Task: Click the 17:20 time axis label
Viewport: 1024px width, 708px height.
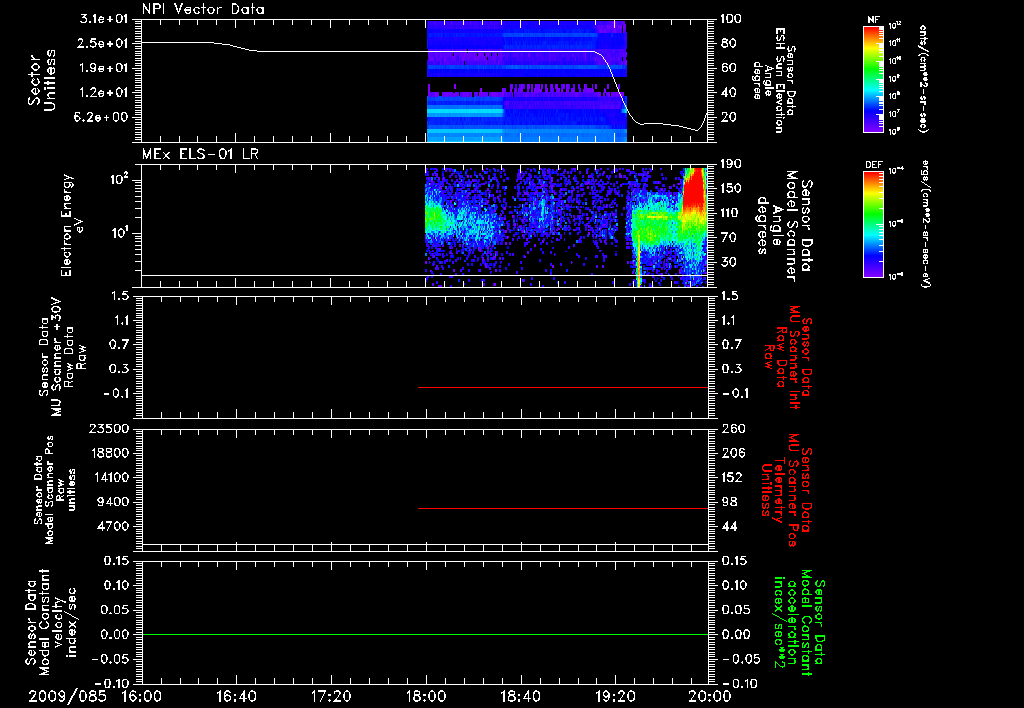Action: click(x=331, y=696)
